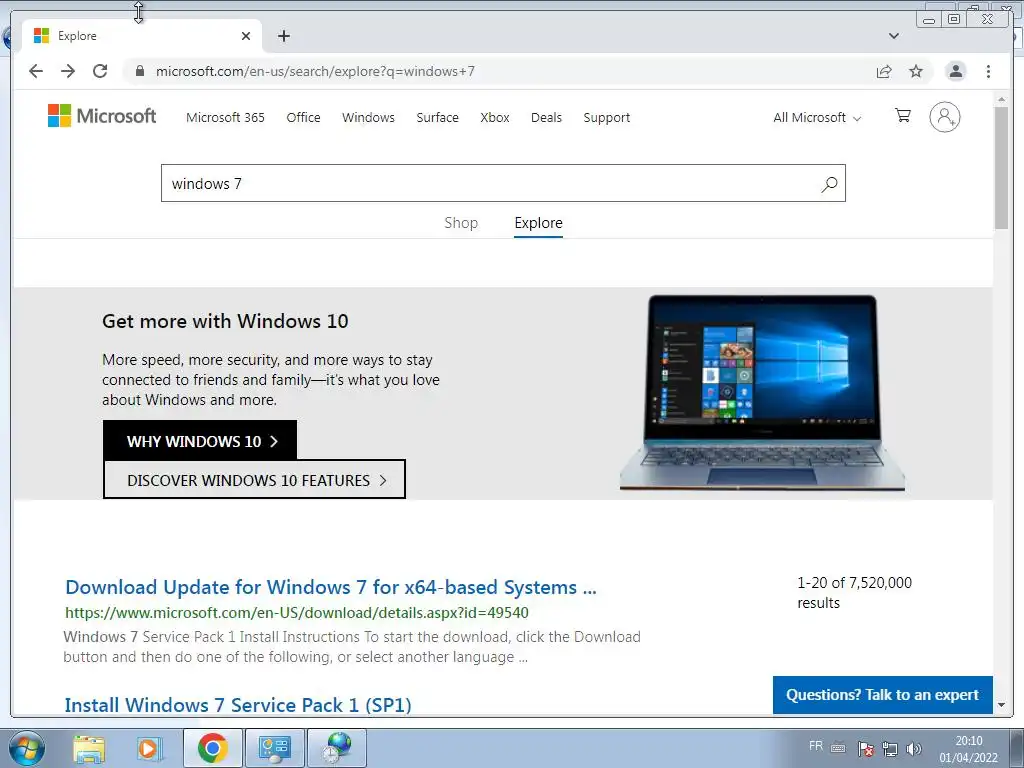The height and width of the screenshot is (768, 1024).
Task: Open the globe clock taskbar item
Action: point(336,748)
